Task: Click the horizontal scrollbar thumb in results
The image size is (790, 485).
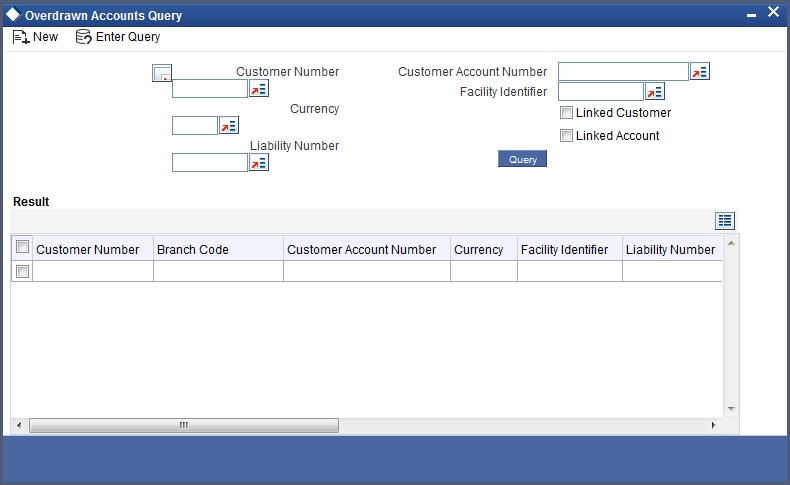Action: pyautogui.click(x=184, y=426)
